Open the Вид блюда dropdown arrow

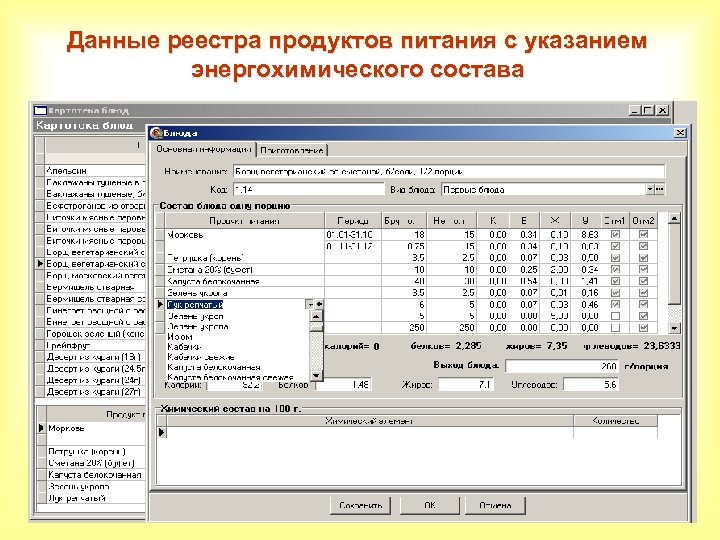(x=650, y=189)
